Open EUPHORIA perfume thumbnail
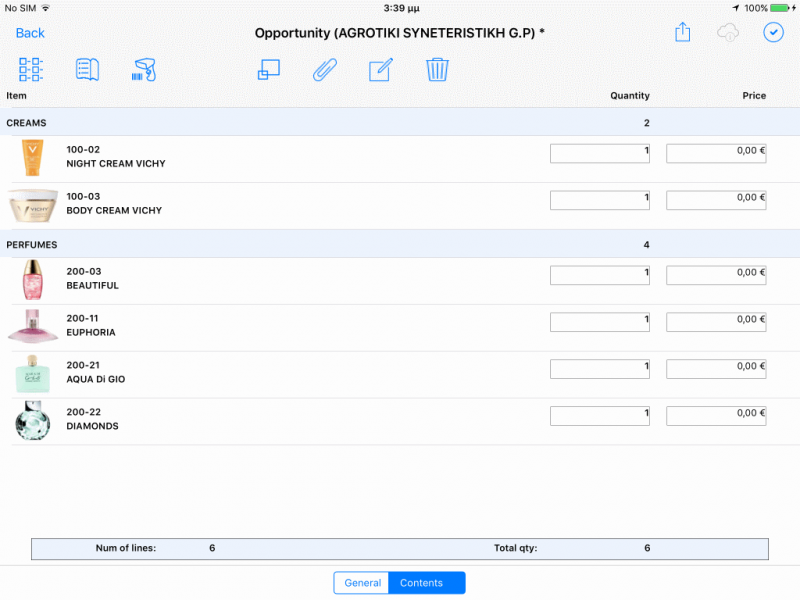800x600 pixels. 33,326
